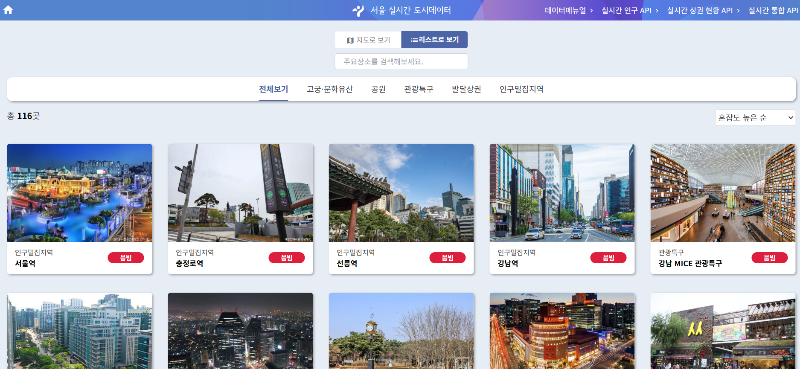The width and height of the screenshot is (800, 369).
Task: Go to the home icon in header
Action: pyautogui.click(x=8, y=10)
